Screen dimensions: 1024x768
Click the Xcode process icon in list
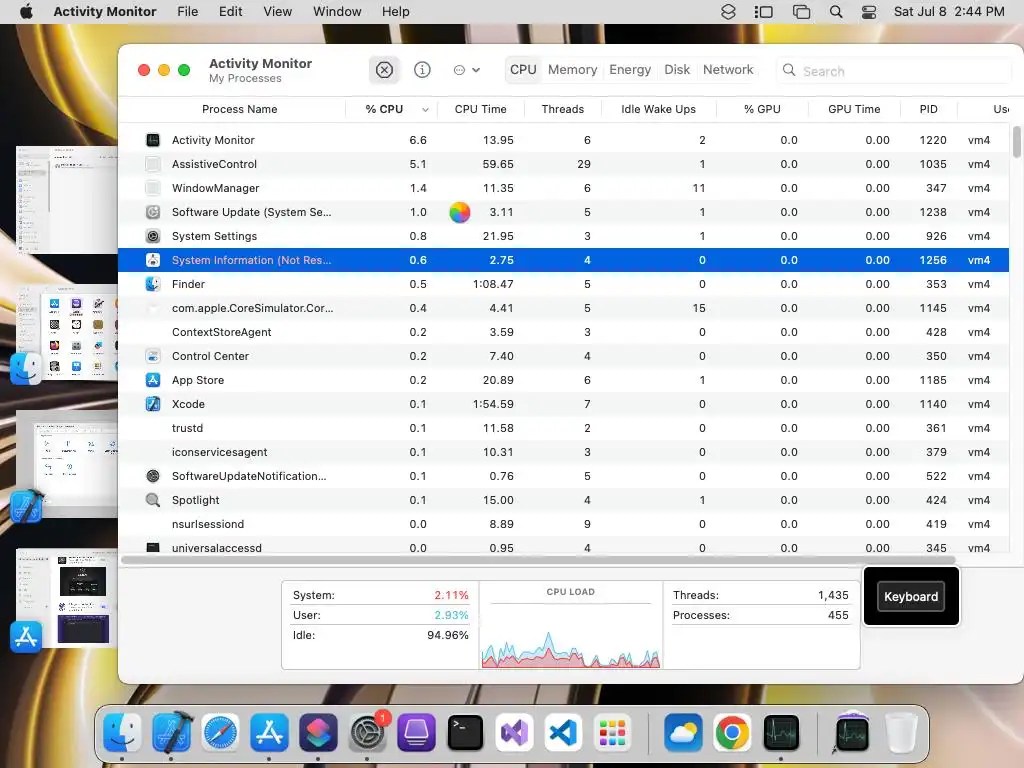pyautogui.click(x=153, y=404)
